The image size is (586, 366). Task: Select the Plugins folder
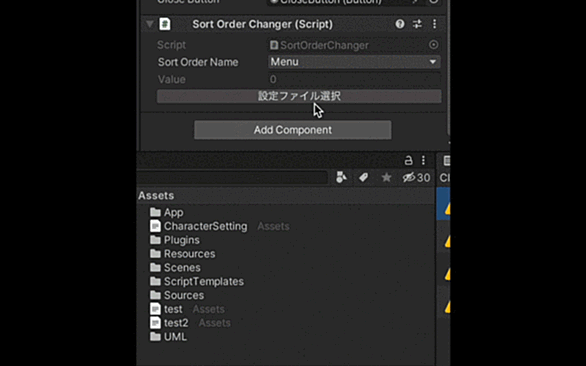pyautogui.click(x=182, y=240)
